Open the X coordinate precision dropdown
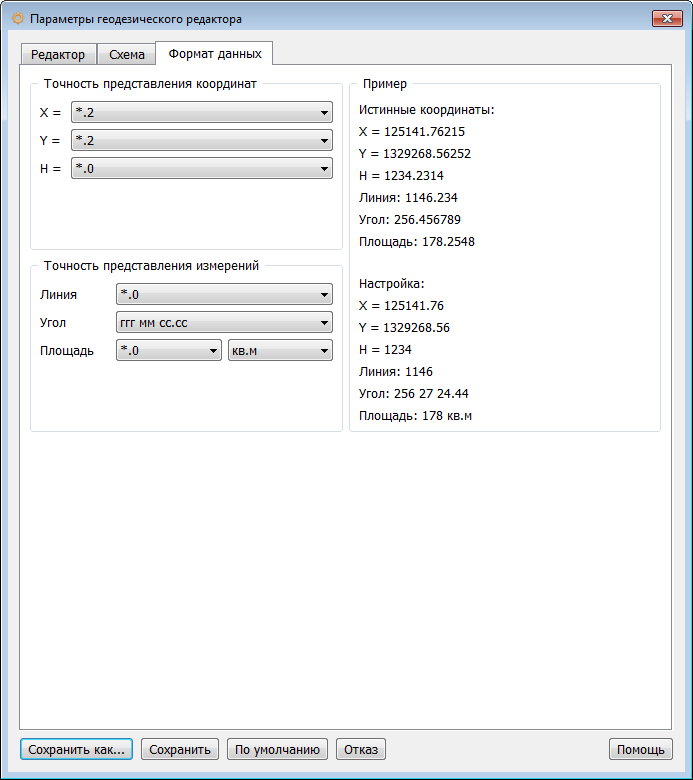Screen dimensions: 693x780 pos(202,112)
